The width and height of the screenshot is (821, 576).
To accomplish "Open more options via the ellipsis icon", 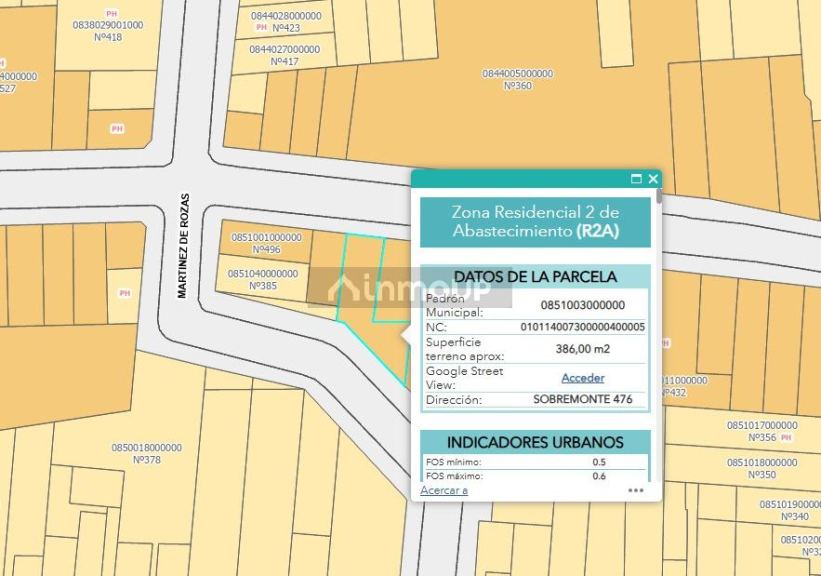I will 637,491.
